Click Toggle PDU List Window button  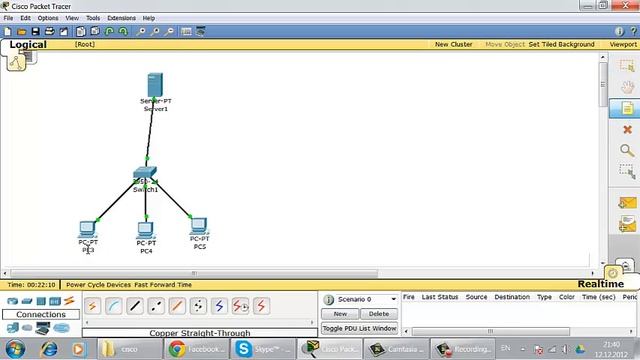[360, 328]
